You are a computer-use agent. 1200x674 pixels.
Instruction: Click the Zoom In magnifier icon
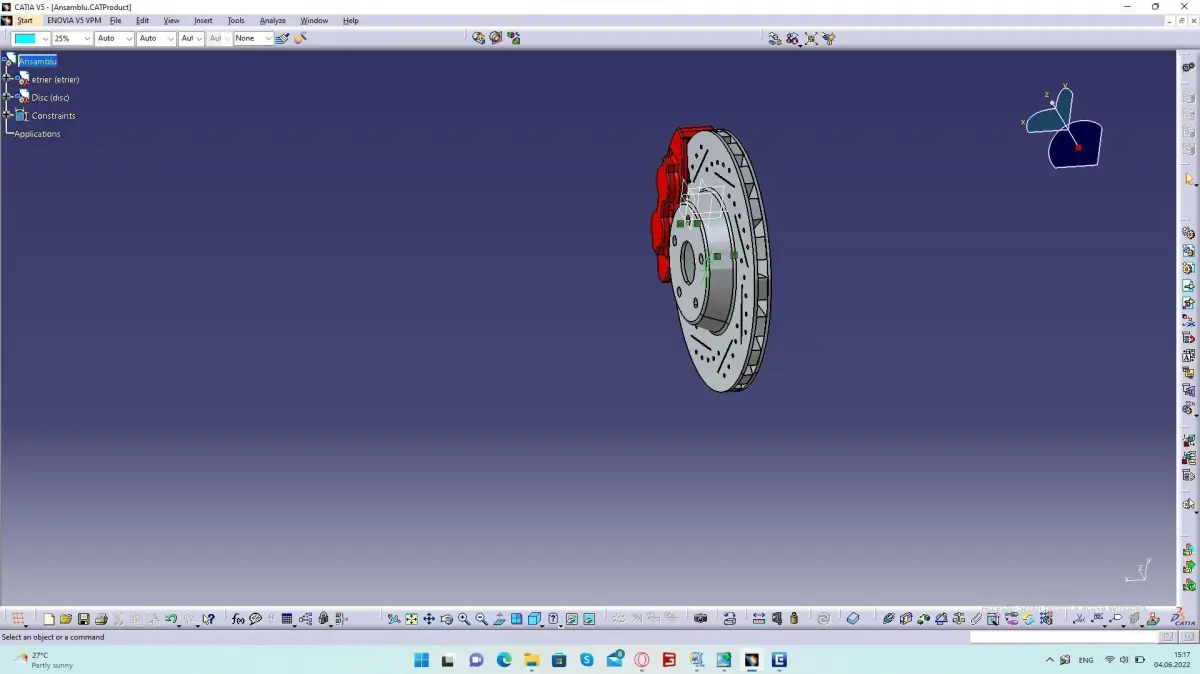point(464,619)
